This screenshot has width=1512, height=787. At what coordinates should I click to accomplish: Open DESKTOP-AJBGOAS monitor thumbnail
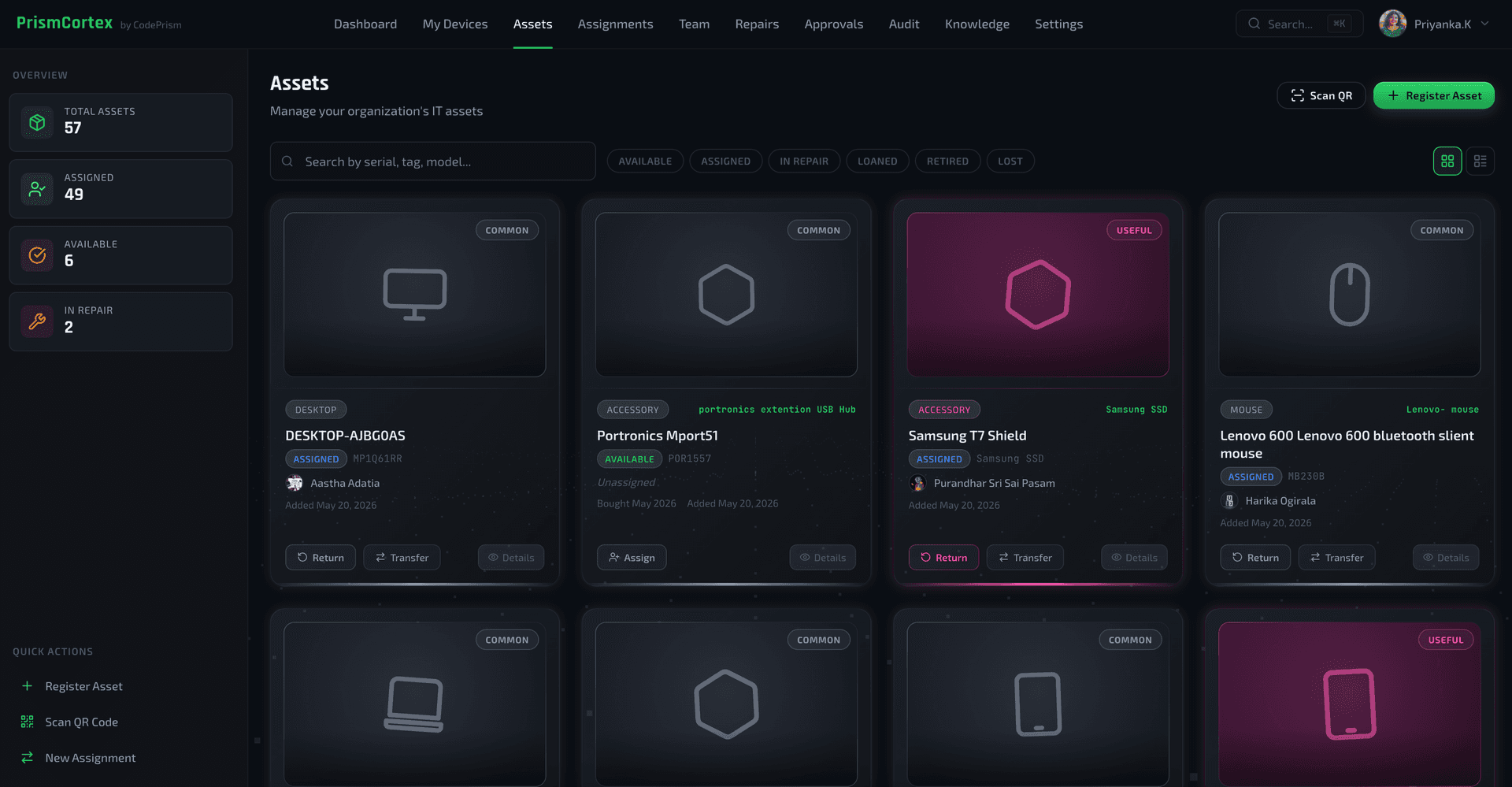(414, 294)
